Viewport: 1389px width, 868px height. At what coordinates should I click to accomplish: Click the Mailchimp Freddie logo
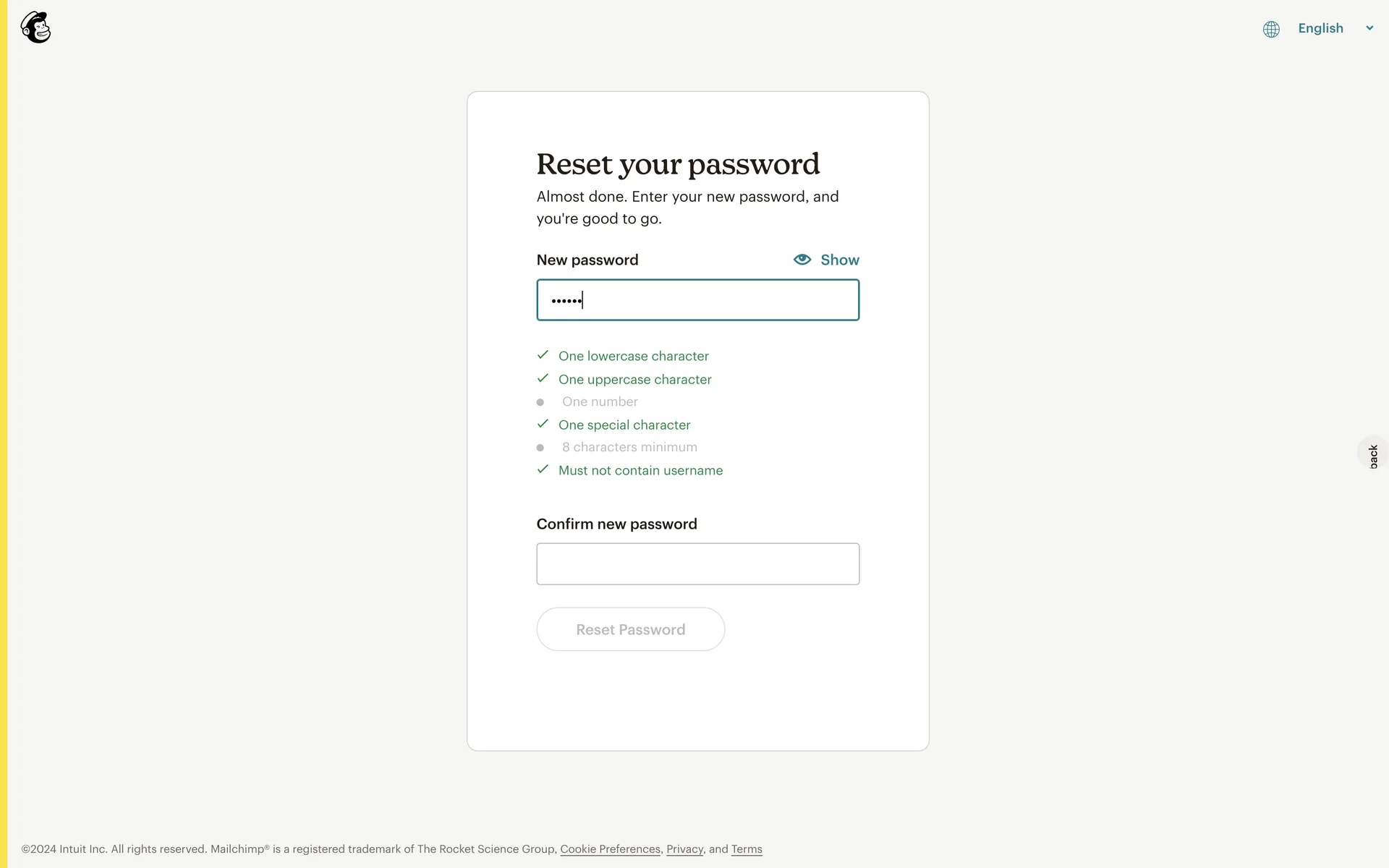coord(35,27)
